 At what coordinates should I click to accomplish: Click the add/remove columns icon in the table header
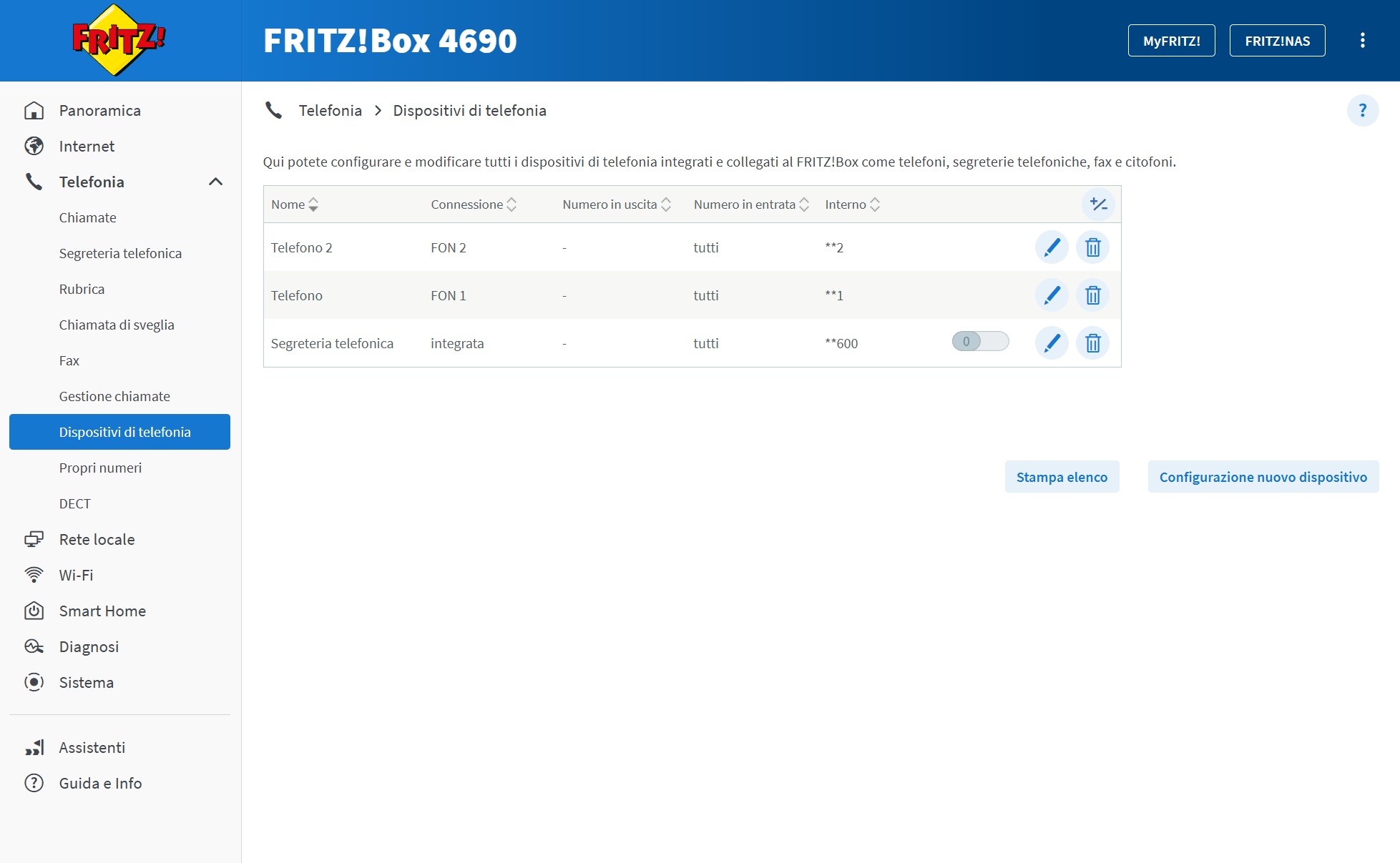pos(1098,204)
